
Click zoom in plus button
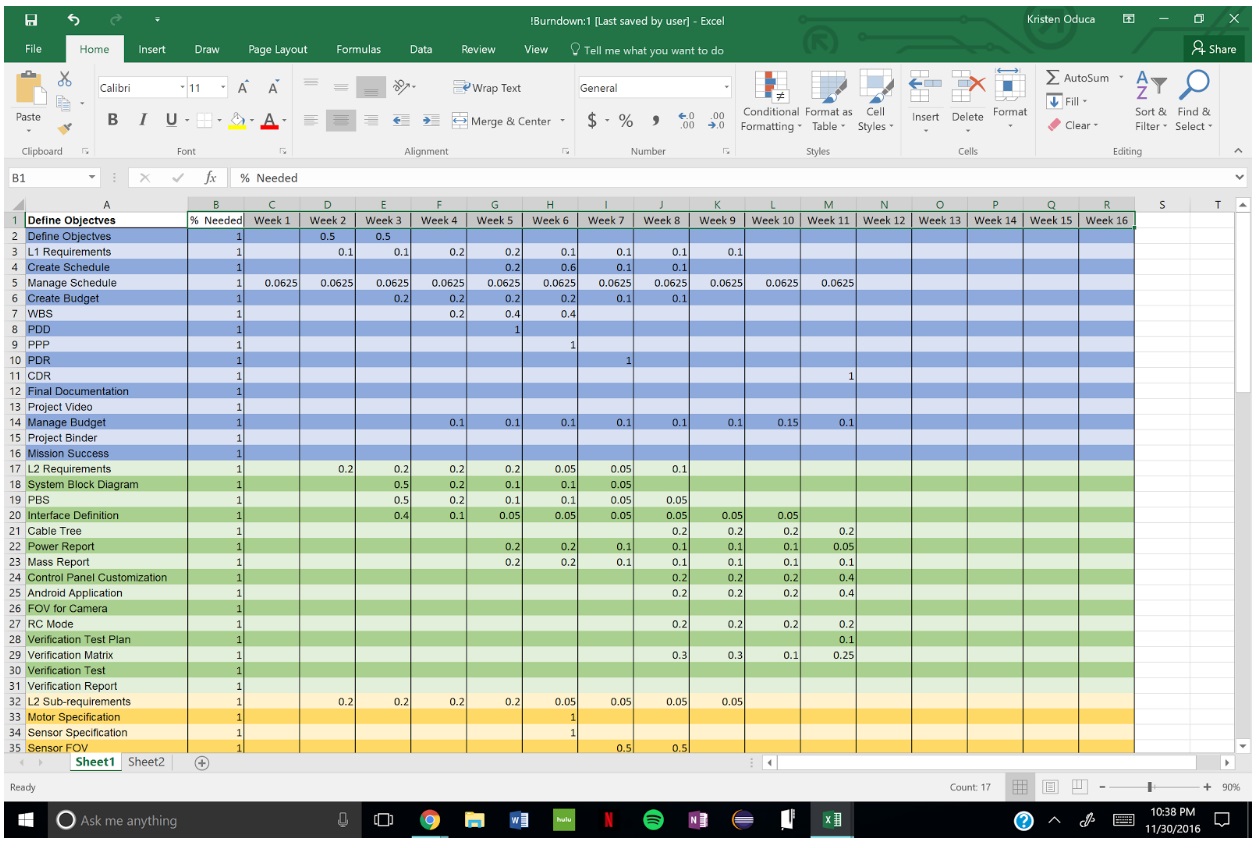point(1208,787)
